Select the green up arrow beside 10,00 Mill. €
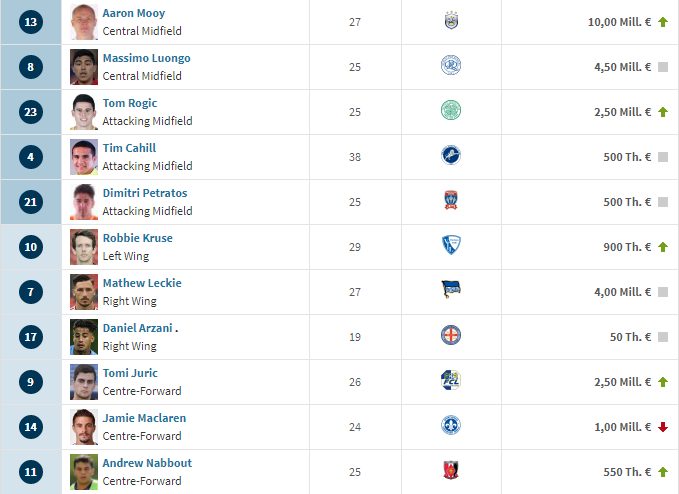This screenshot has height=494, width=679. coord(663,22)
